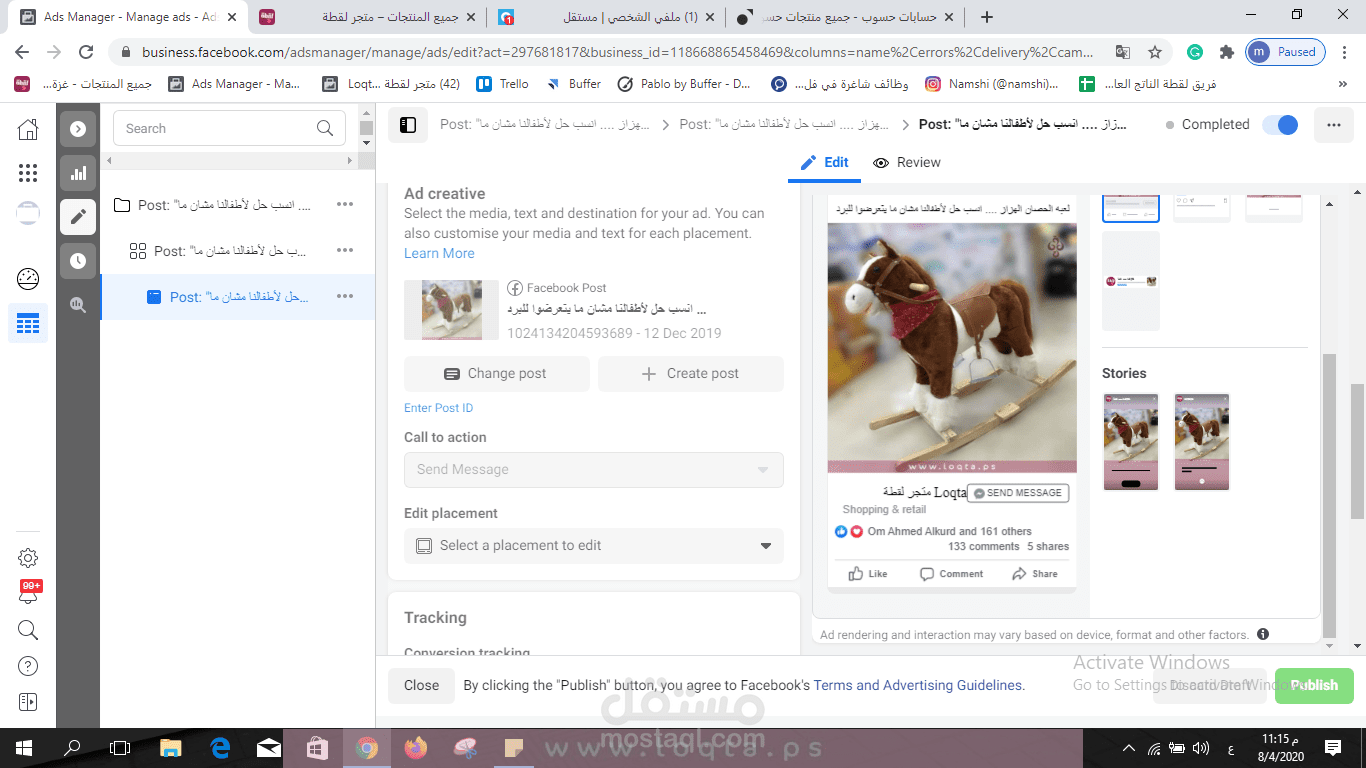
Task: Open the browser translate icon in address bar
Action: pos(1123,52)
